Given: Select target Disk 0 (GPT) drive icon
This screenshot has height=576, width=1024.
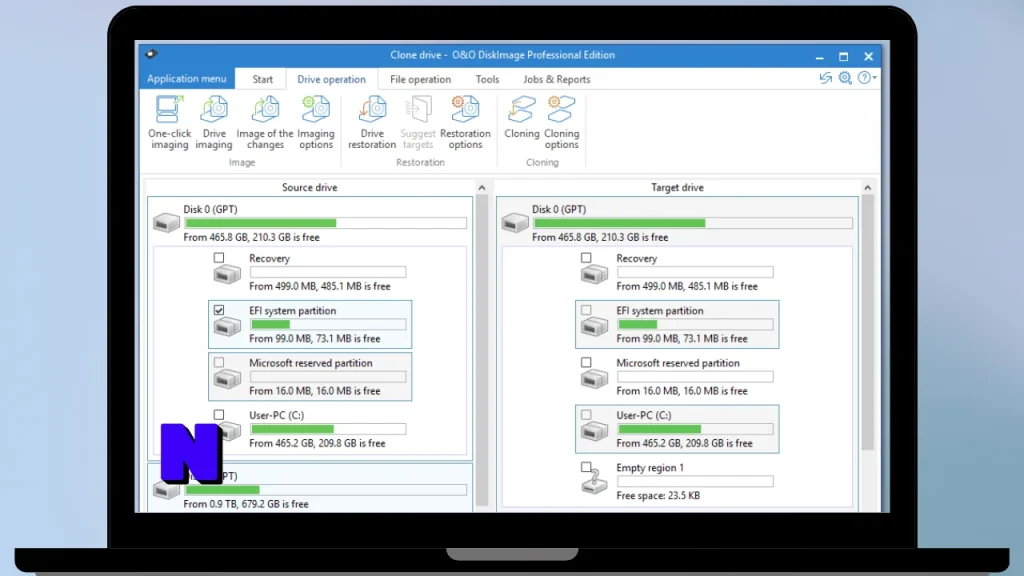Looking at the screenshot, I should [x=515, y=223].
